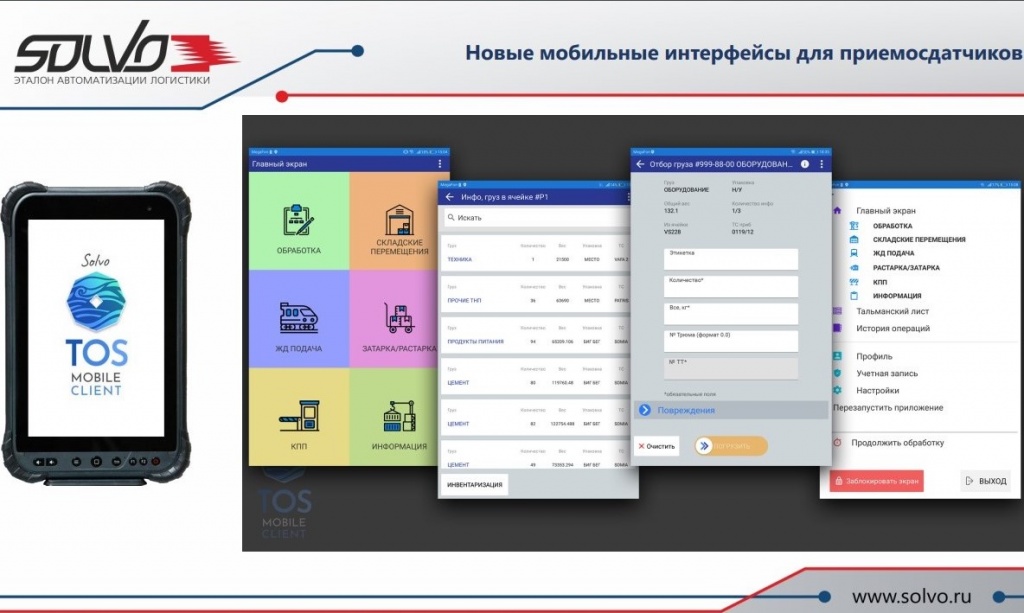This screenshot has height=613, width=1024.
Task: Open overflow menu on Отбор груза header
Action: tap(822, 164)
